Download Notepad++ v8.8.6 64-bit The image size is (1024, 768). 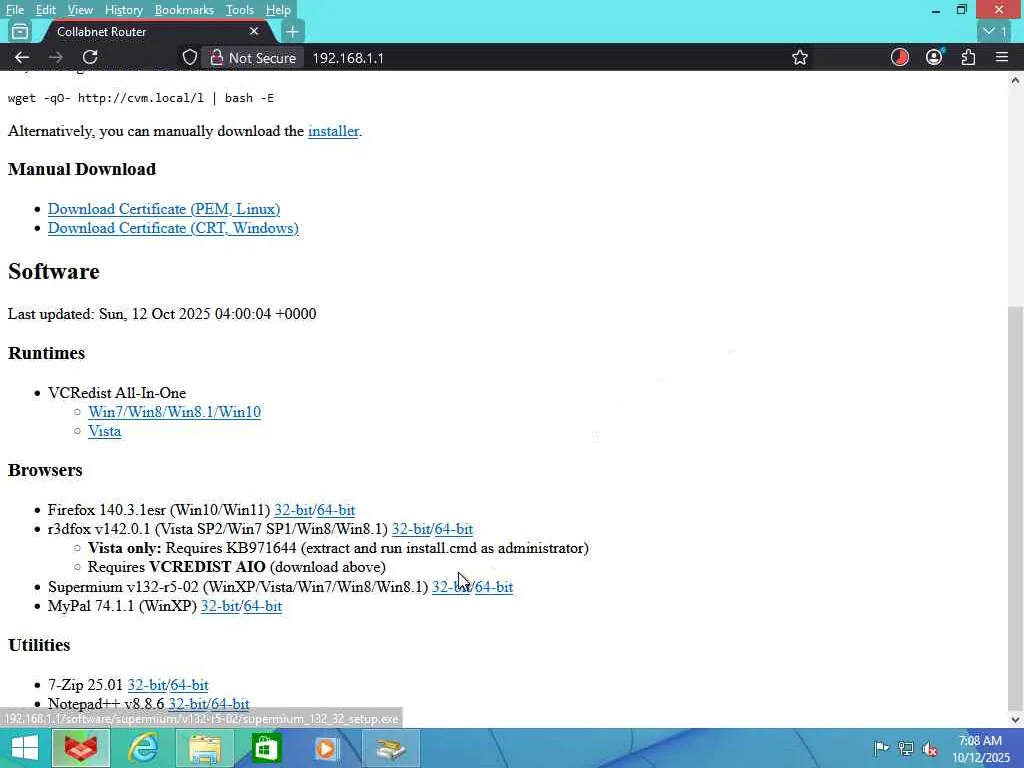(x=231, y=703)
